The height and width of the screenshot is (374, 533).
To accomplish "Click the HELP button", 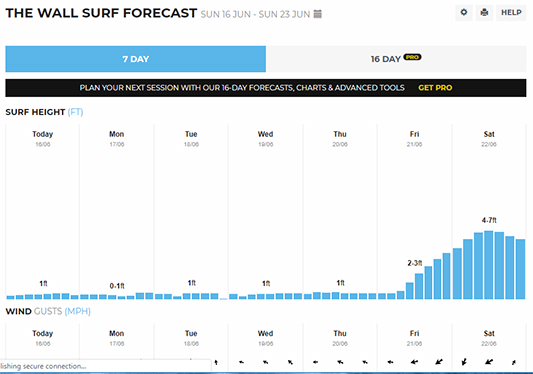I will tap(511, 13).
